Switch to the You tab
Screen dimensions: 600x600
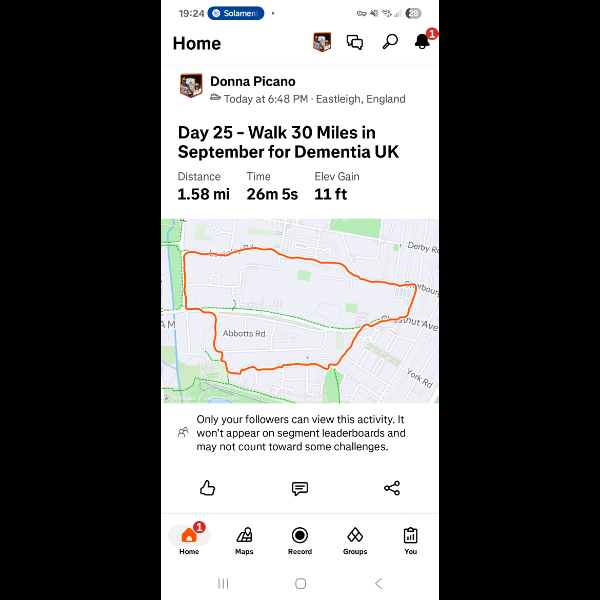point(410,540)
